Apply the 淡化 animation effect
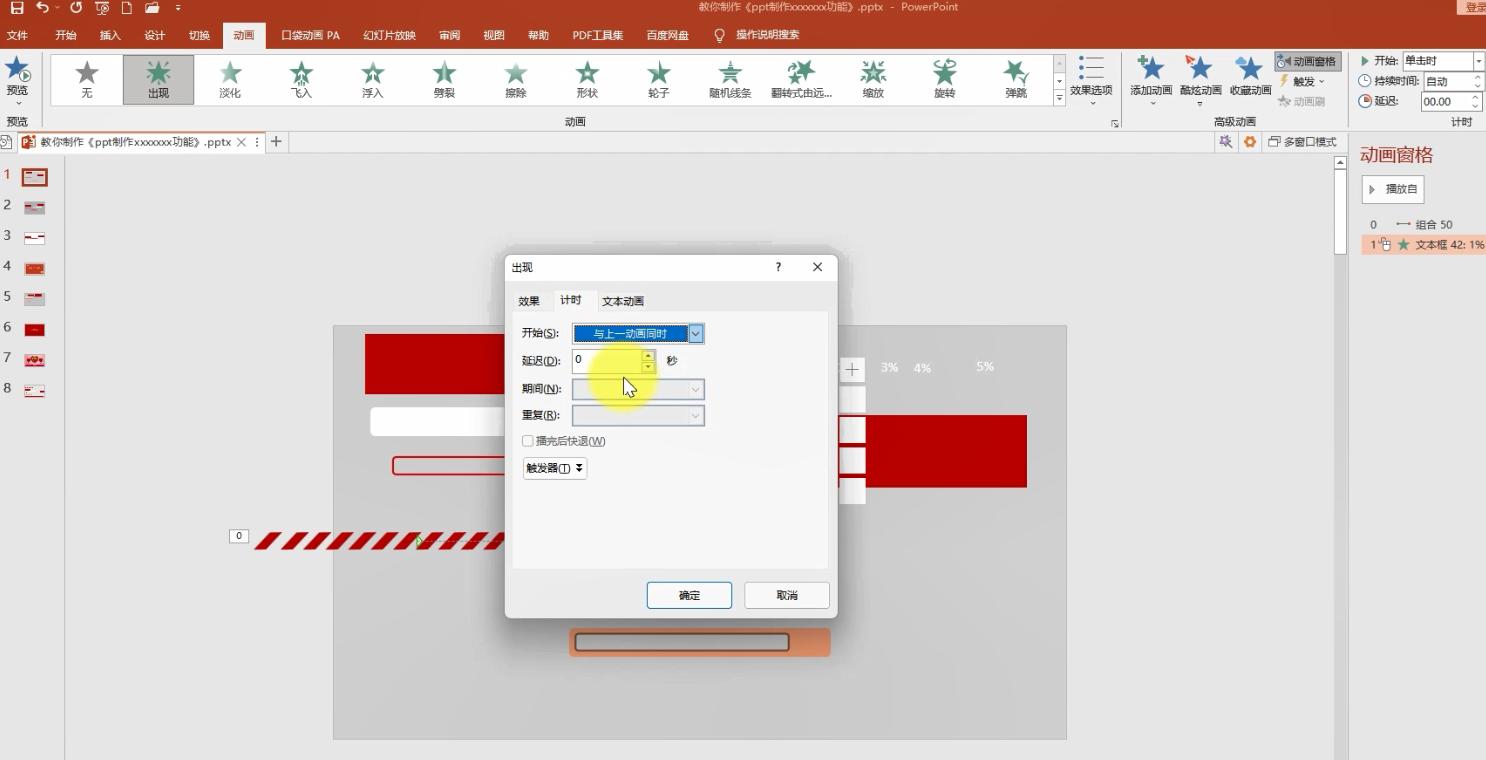 tap(229, 80)
